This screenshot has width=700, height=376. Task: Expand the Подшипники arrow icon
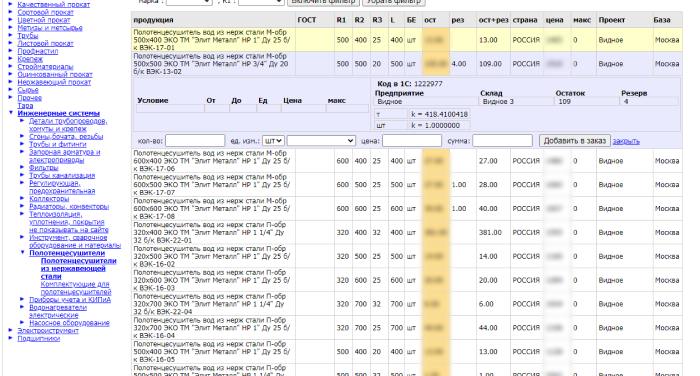click(11, 338)
